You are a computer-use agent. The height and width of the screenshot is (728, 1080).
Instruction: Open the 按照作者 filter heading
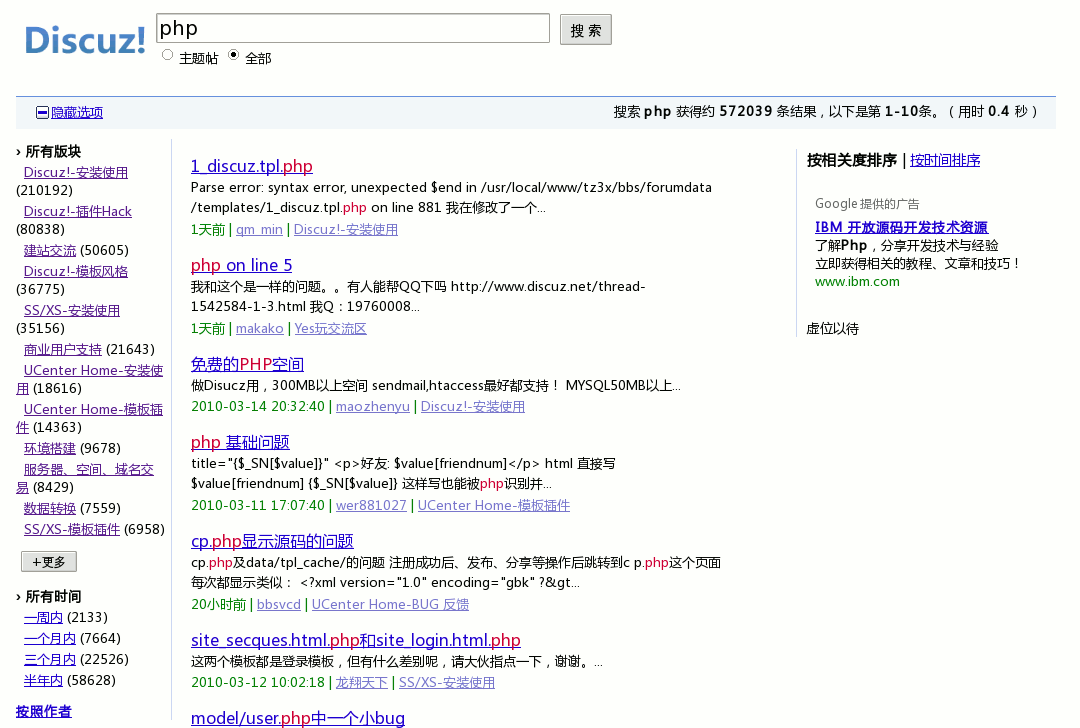click(43, 711)
